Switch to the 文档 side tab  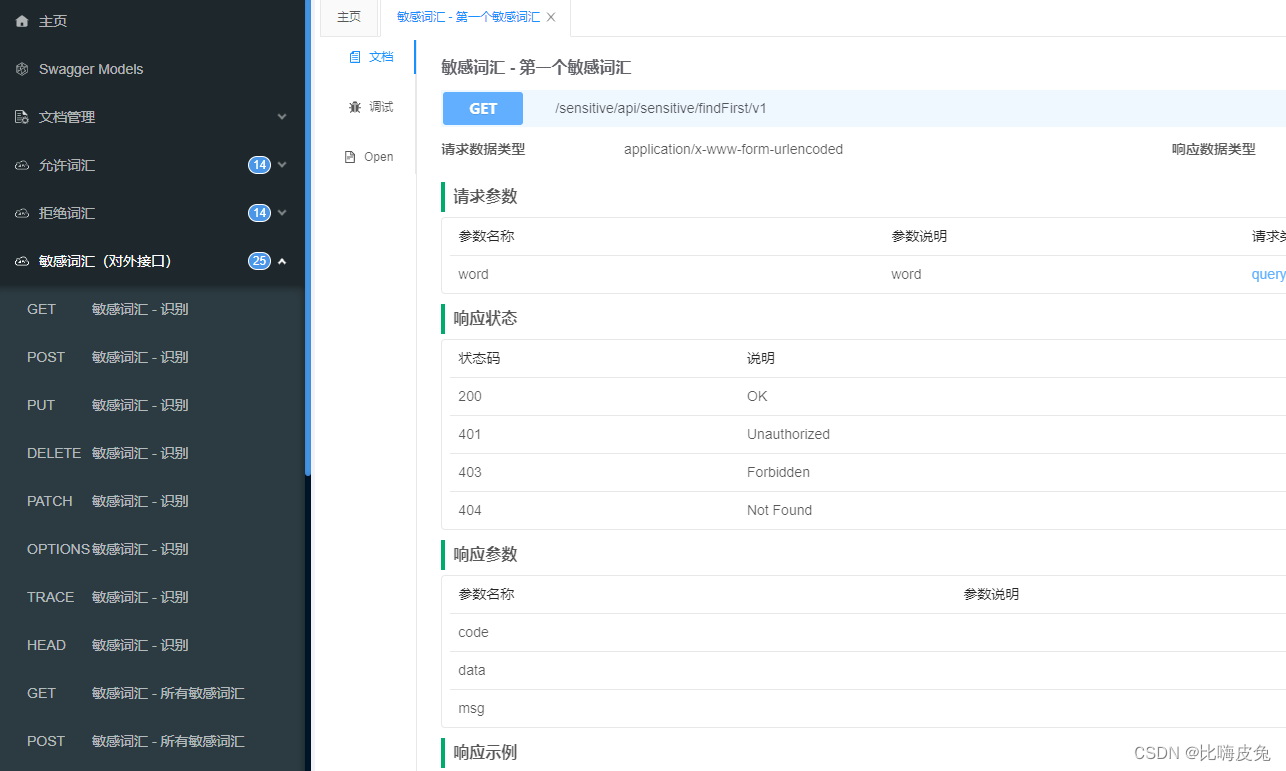[x=371, y=57]
